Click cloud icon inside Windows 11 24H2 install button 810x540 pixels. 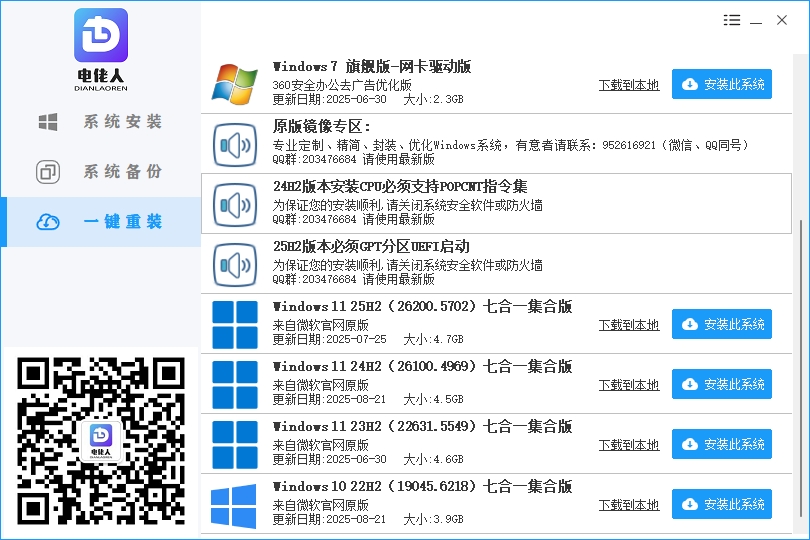pos(690,384)
